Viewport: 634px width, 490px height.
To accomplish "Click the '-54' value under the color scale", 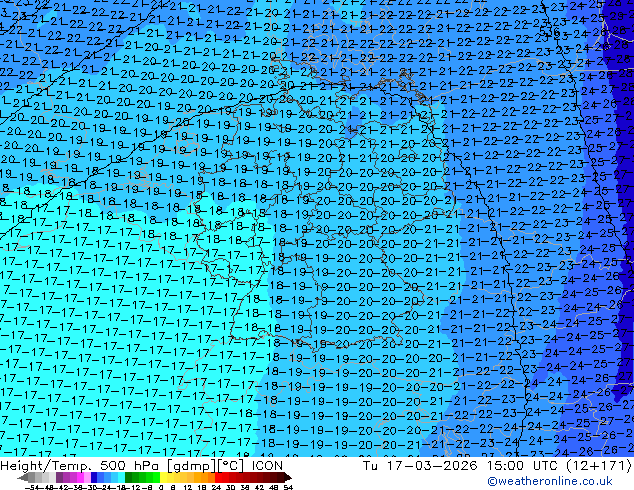I will coord(32,487).
